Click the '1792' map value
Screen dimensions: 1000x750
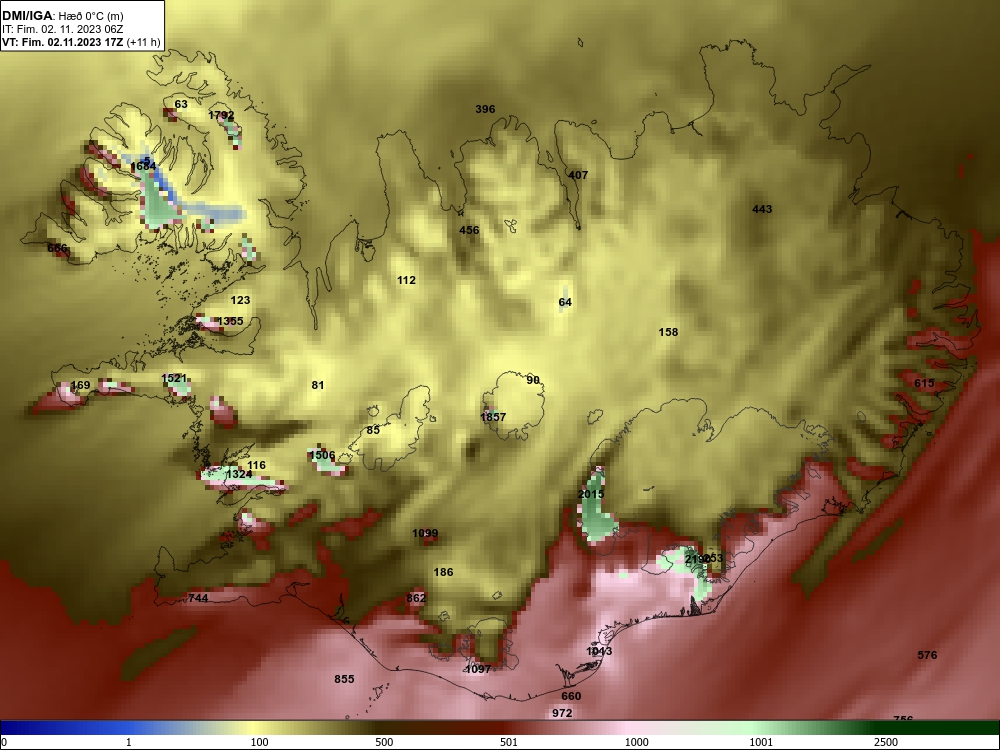pyautogui.click(x=221, y=115)
